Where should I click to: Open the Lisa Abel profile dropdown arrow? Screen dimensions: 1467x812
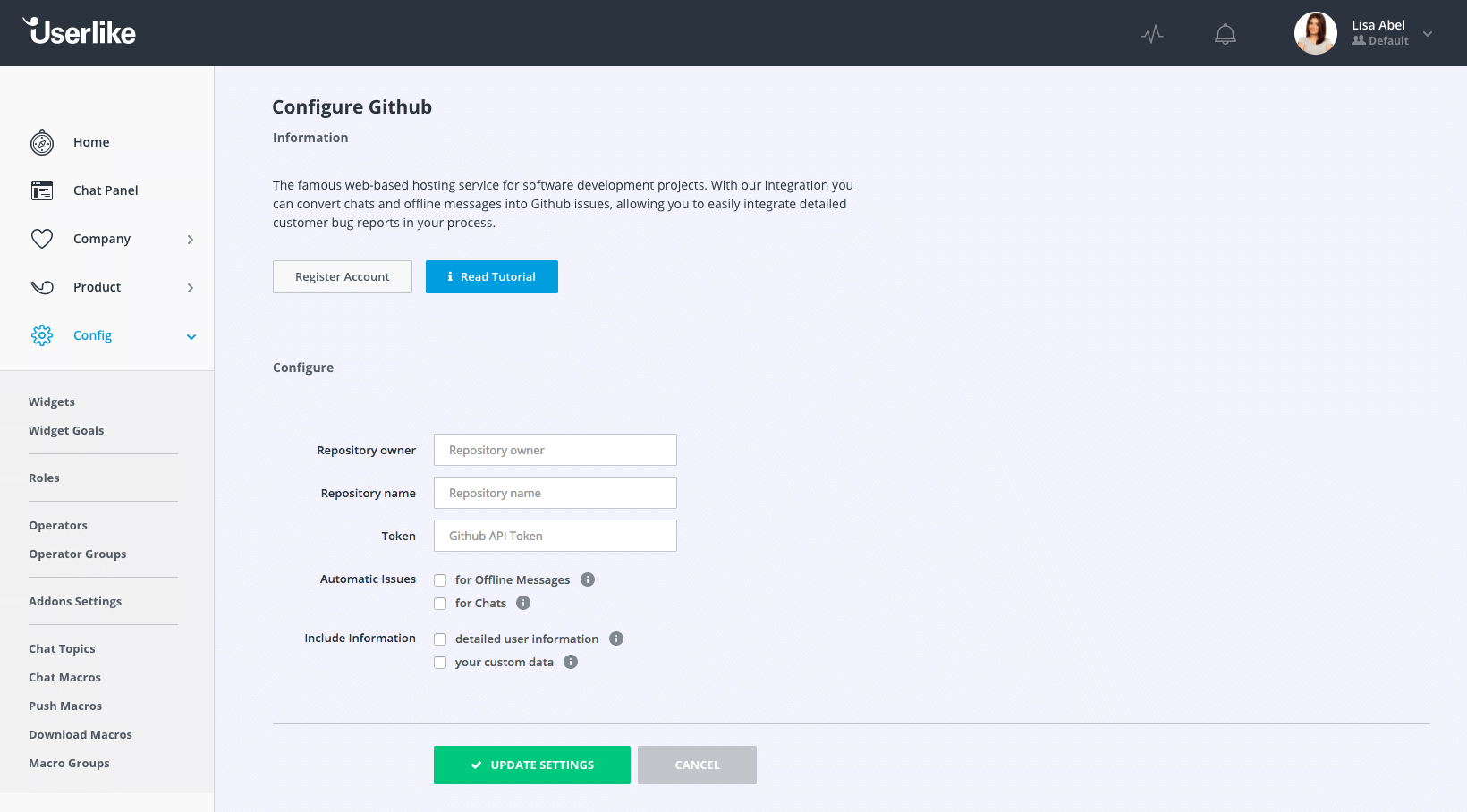[x=1428, y=34]
